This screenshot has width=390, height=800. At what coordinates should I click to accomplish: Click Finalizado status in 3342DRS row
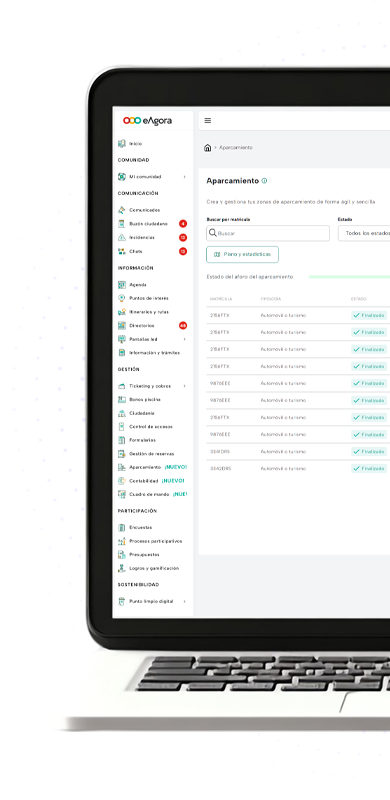pos(369,468)
